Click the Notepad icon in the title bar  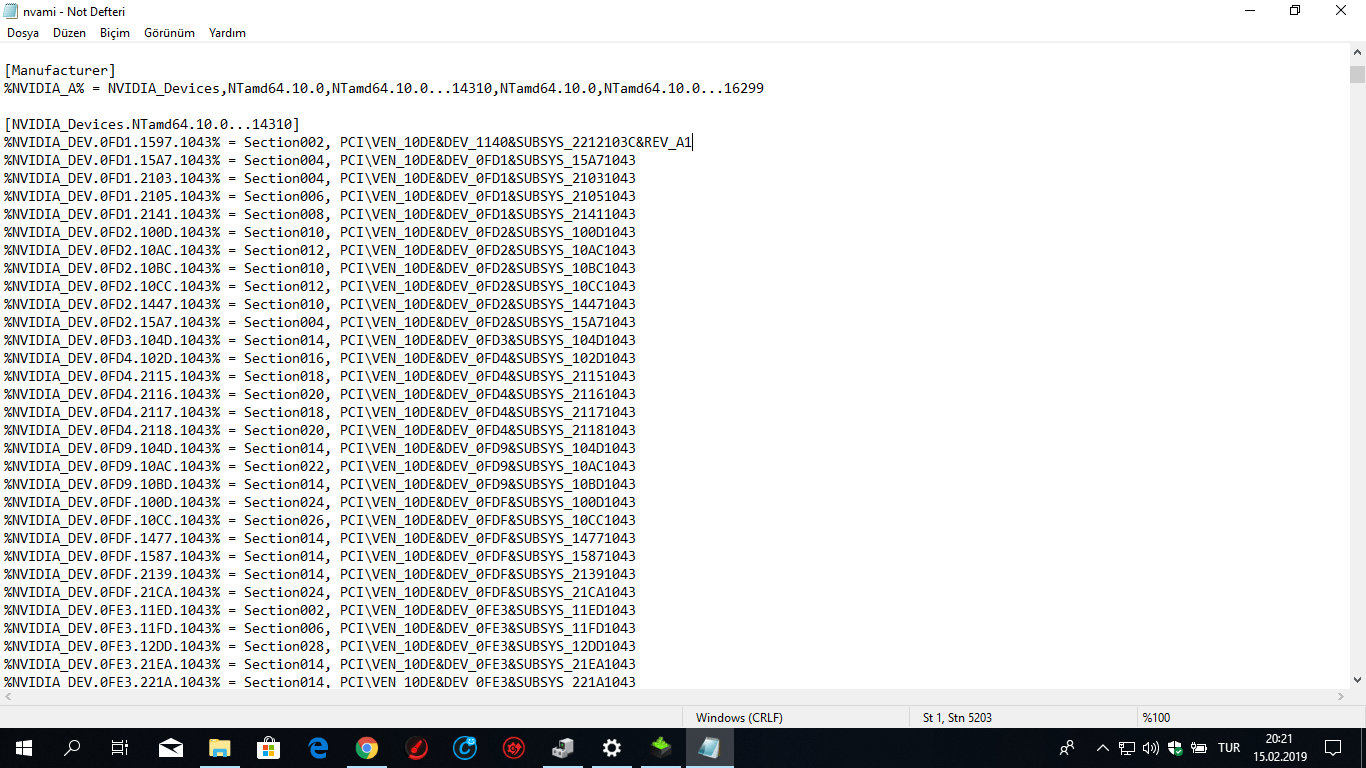pyautogui.click(x=11, y=11)
